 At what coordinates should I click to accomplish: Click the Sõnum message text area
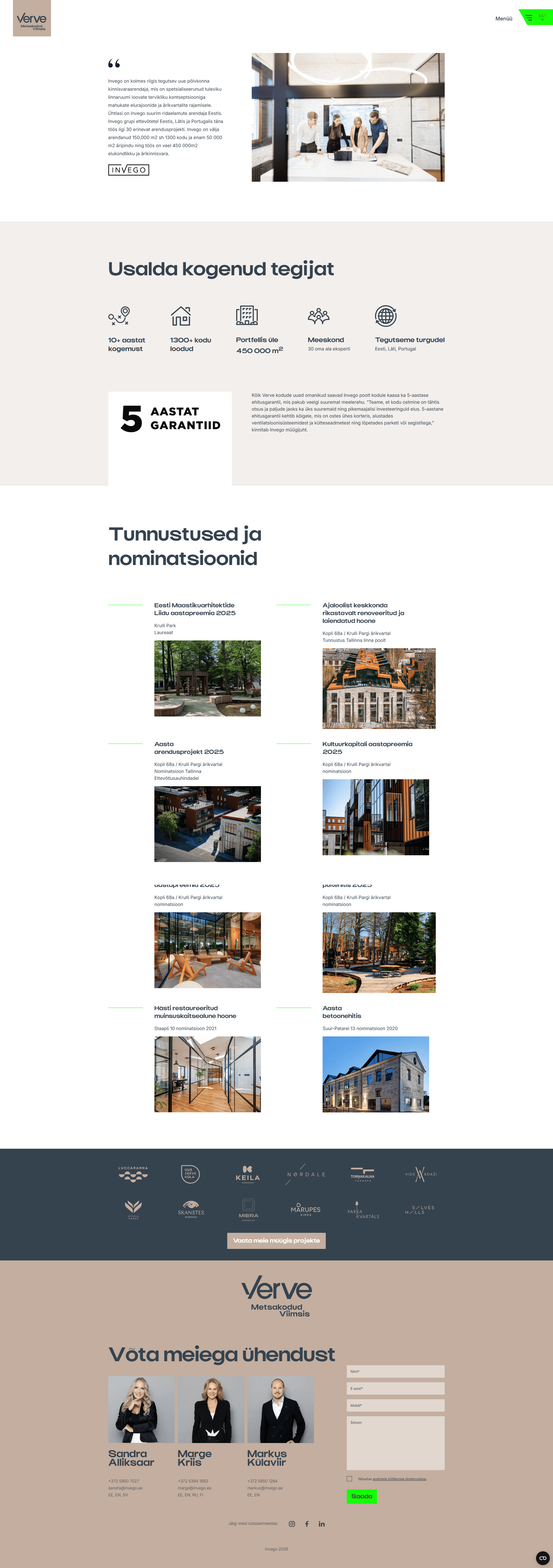pyautogui.click(x=396, y=1443)
